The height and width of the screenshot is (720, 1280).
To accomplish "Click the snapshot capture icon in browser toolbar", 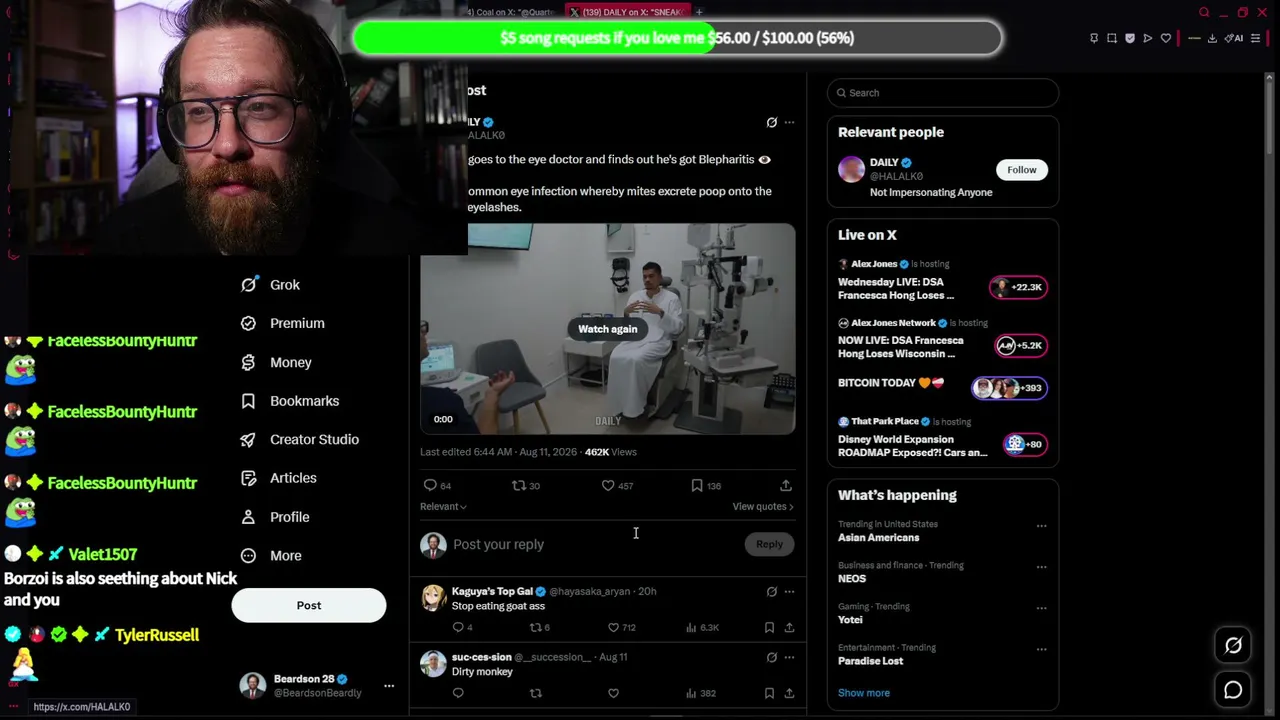I will pos(1112,39).
